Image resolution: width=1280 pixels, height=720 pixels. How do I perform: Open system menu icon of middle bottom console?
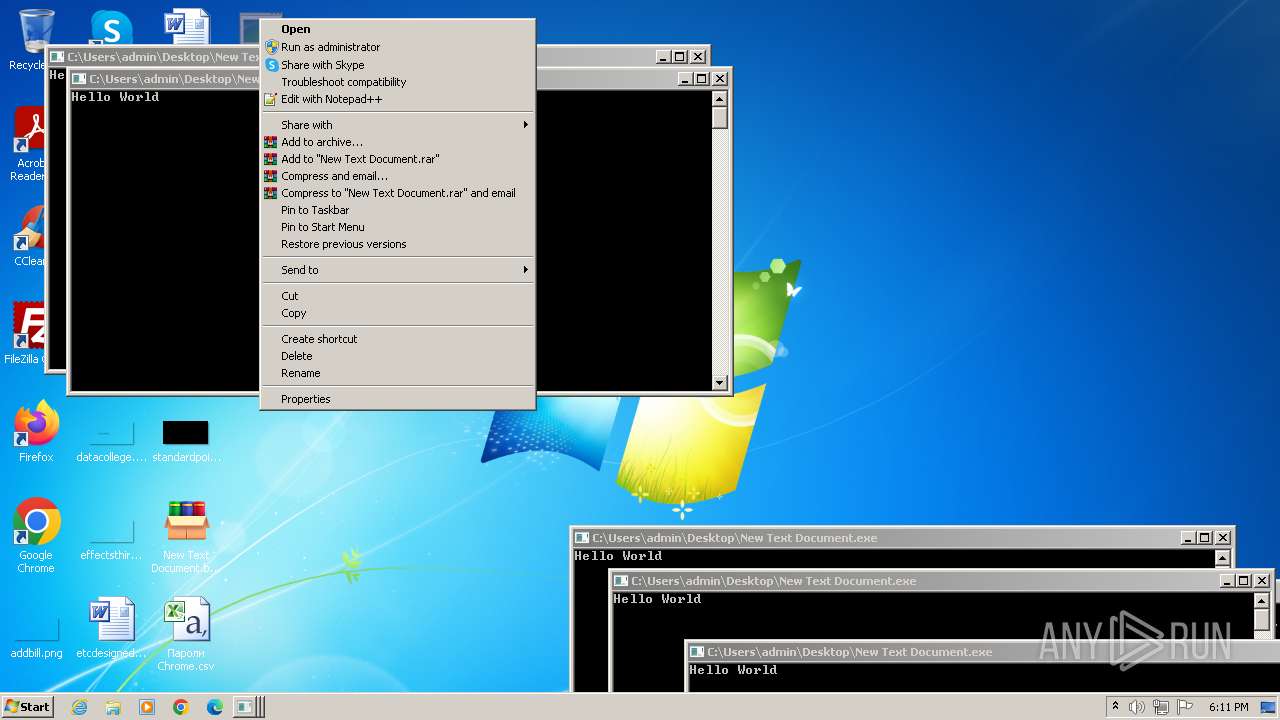click(621, 581)
